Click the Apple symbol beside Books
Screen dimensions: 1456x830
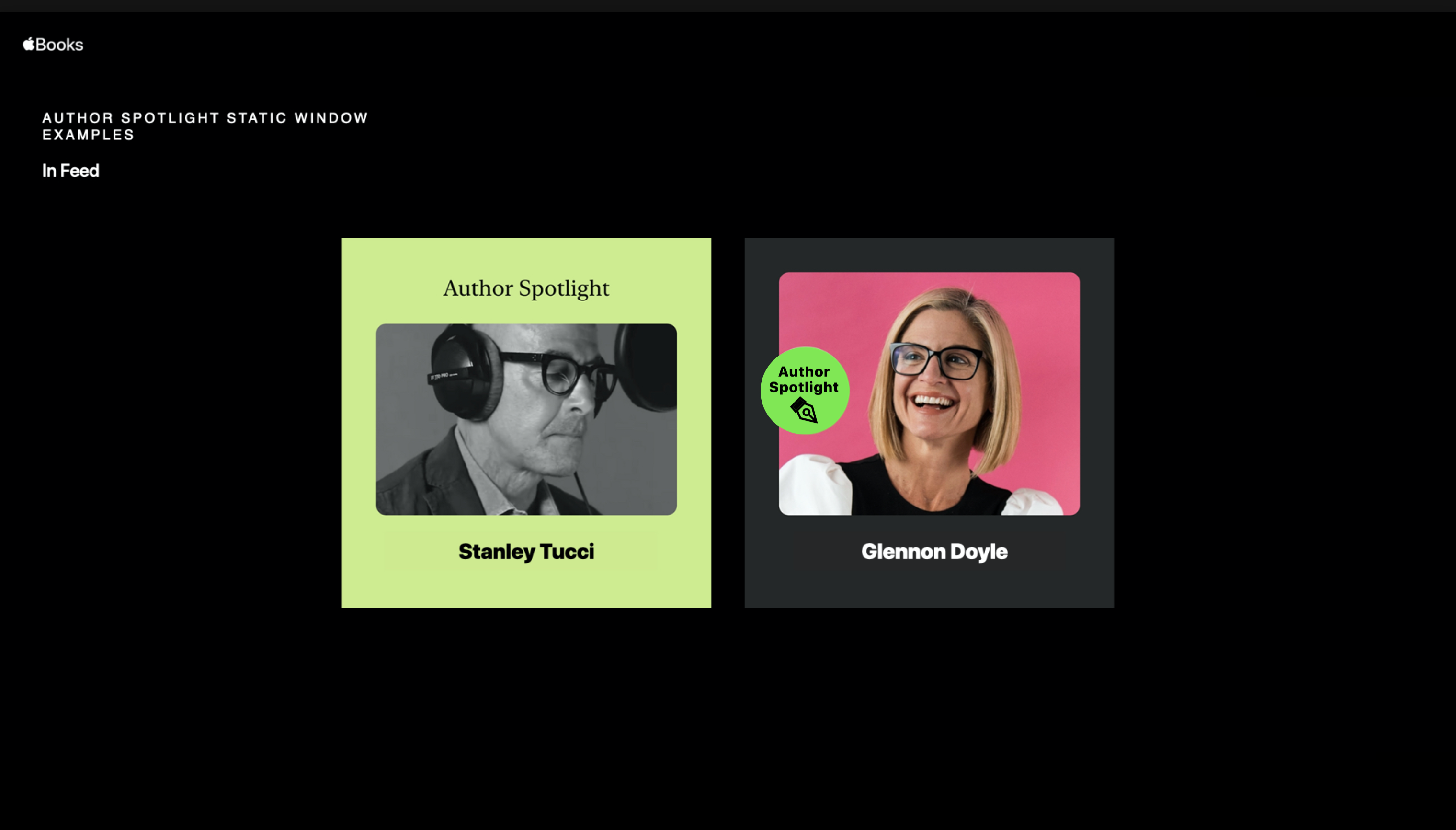point(28,44)
